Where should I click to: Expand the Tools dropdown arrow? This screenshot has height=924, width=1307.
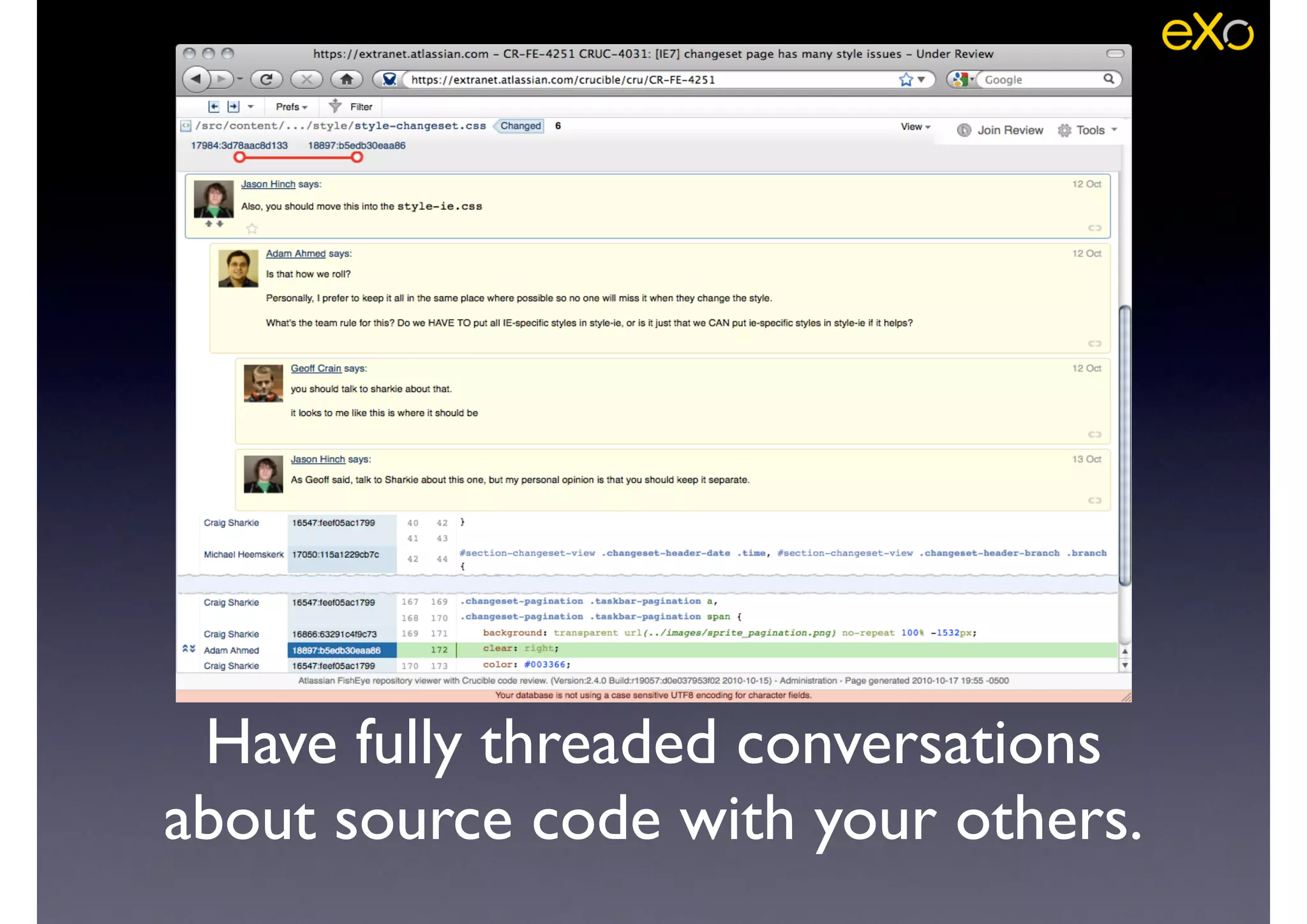coord(1114,130)
